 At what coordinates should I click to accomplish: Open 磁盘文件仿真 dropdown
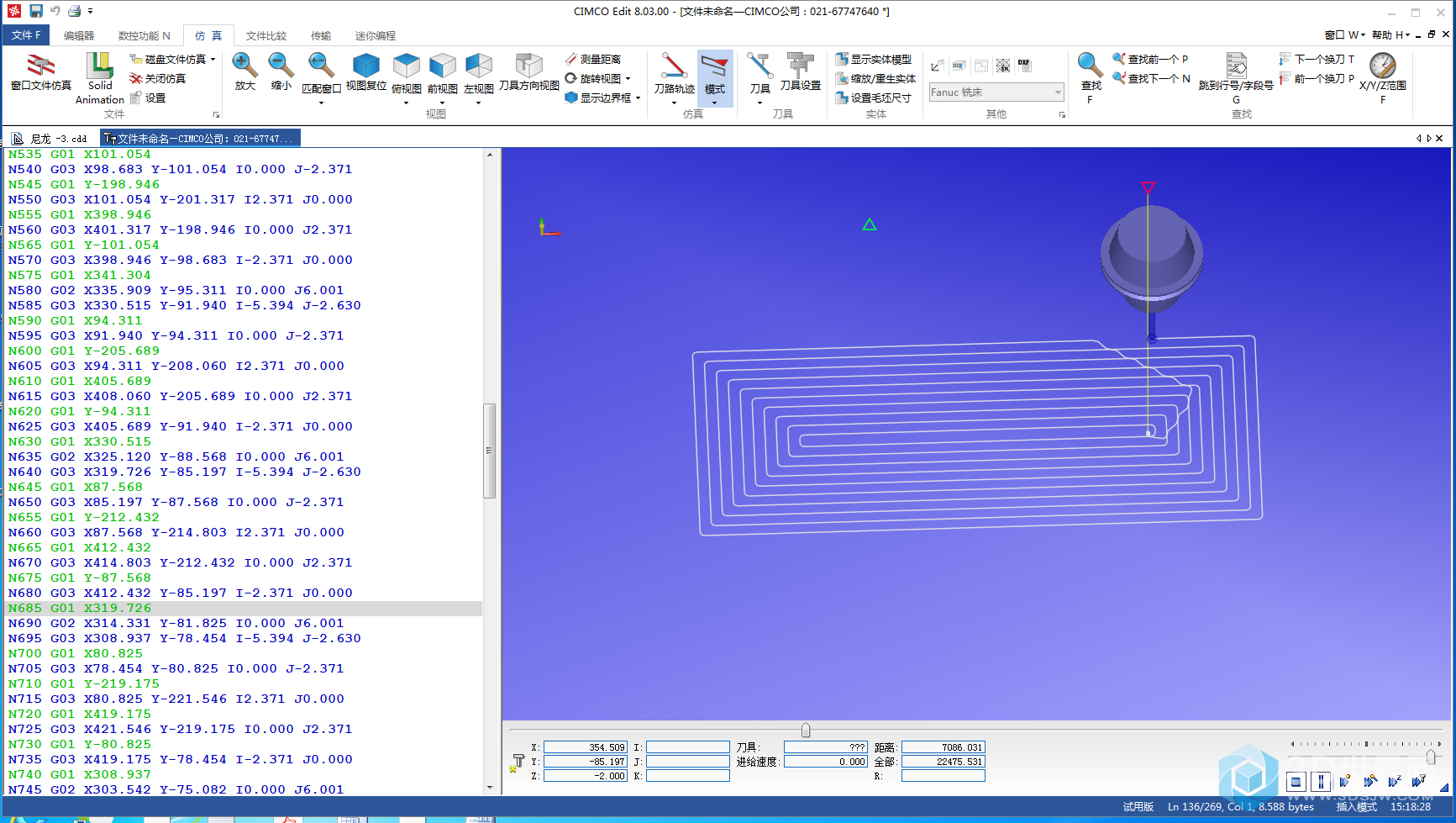[172, 59]
